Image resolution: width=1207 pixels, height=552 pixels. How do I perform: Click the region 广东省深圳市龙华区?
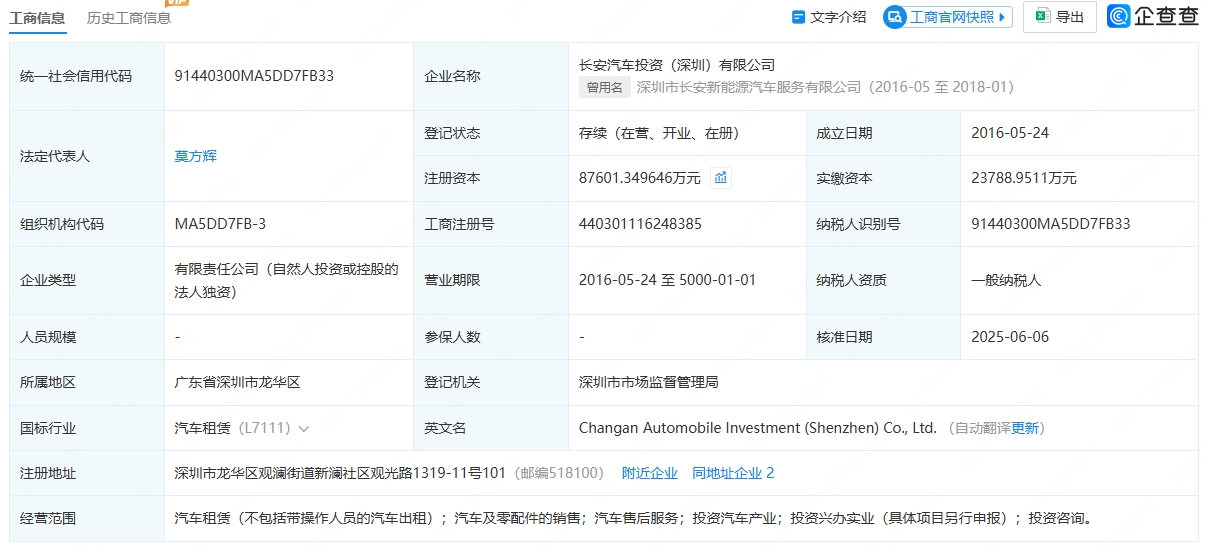tap(238, 382)
